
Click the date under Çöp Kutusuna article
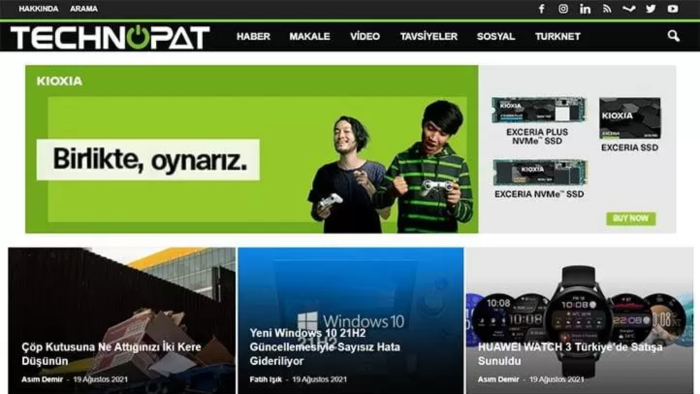pos(100,379)
